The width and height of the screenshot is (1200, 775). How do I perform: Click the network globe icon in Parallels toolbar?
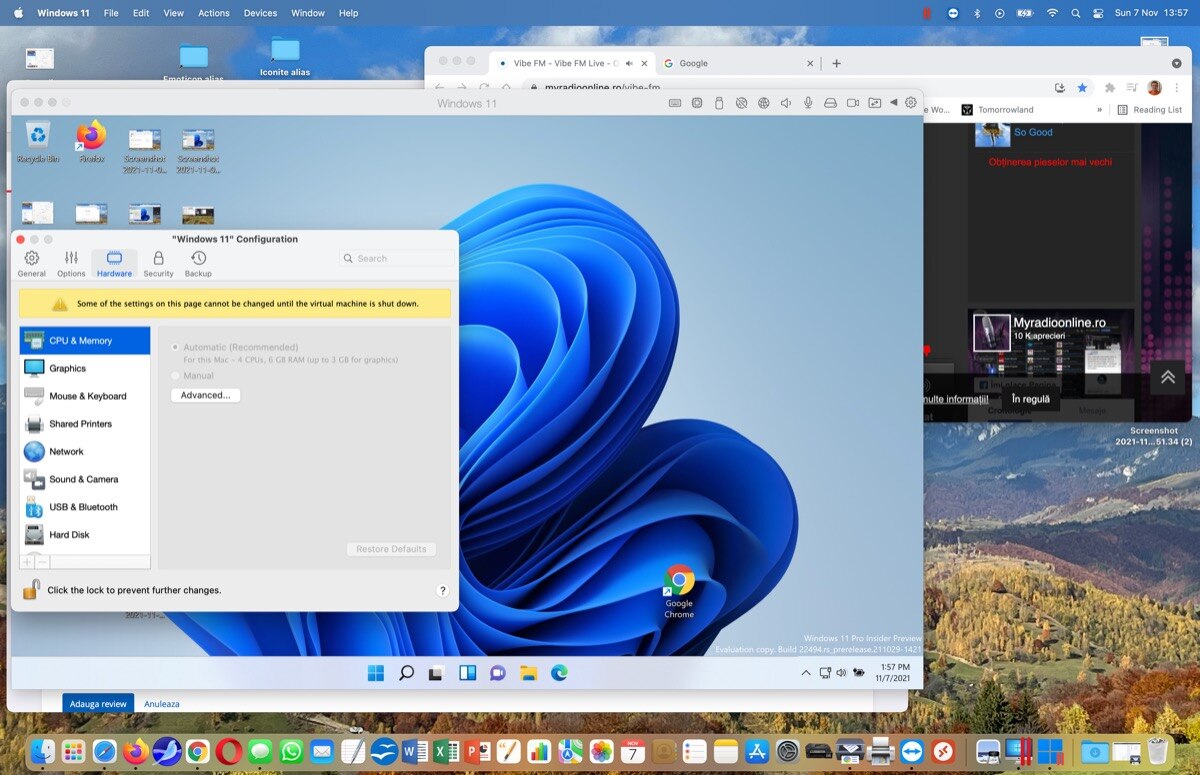click(763, 103)
